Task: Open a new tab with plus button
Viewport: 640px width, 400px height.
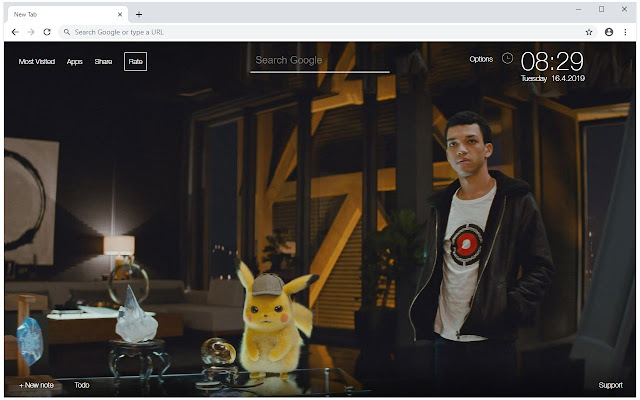Action: click(x=139, y=14)
